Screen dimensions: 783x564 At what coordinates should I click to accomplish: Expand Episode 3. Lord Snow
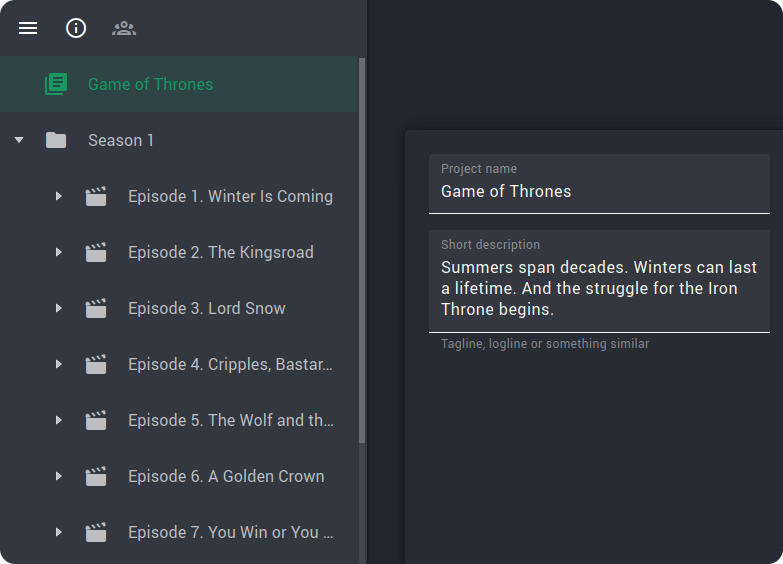(58, 308)
